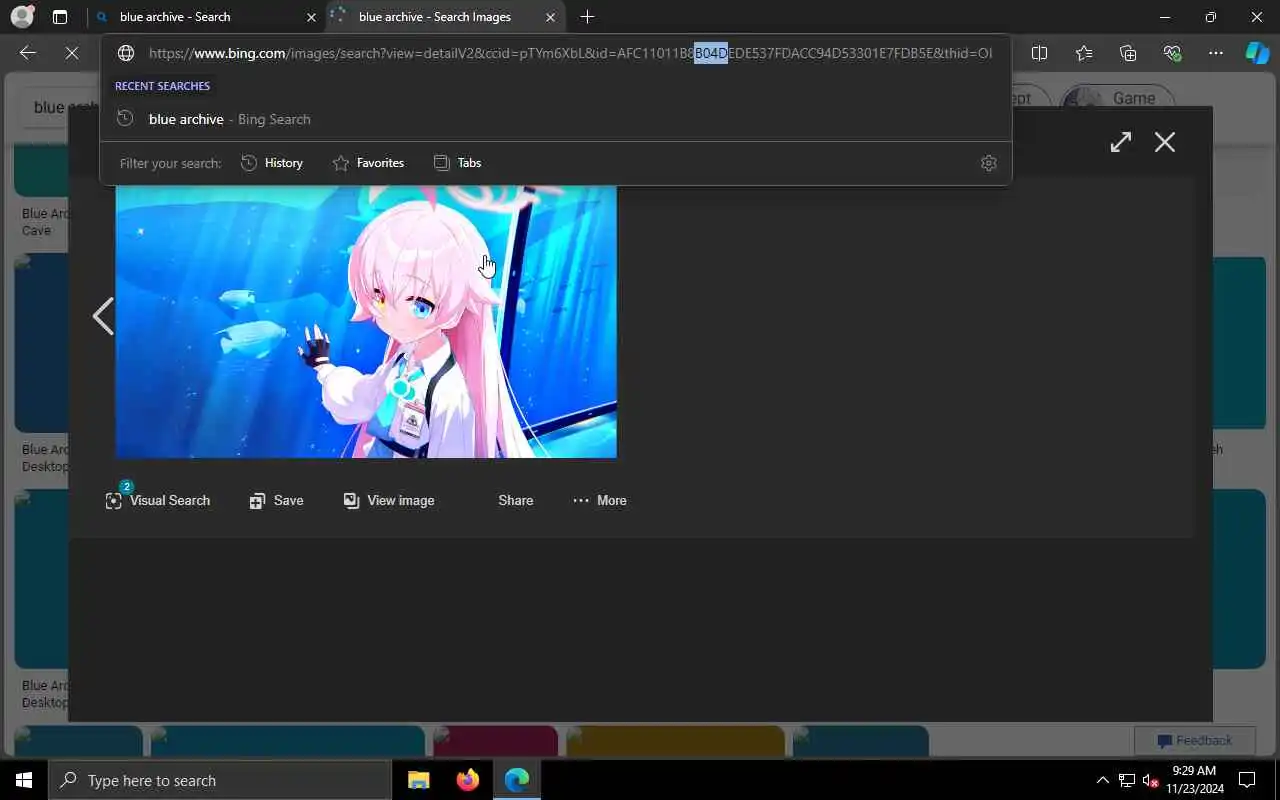This screenshot has width=1280, height=800.
Task: Click the pink-haired anime girl image
Action: pyautogui.click(x=366, y=321)
